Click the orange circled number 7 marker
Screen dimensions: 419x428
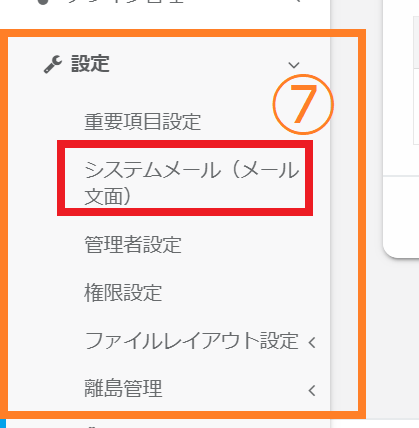point(303,104)
